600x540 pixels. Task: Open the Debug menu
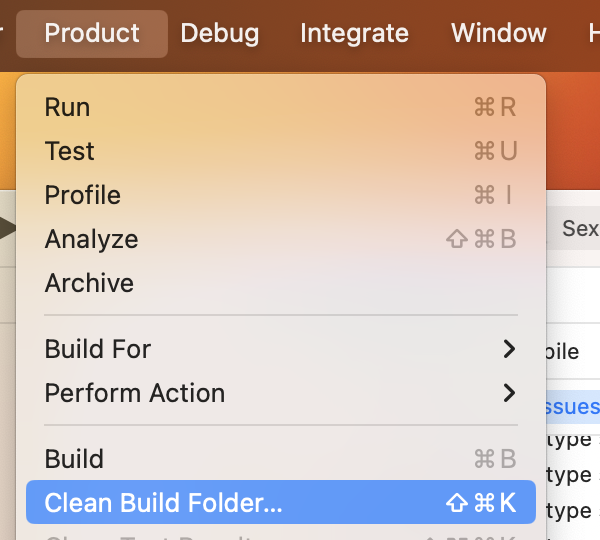point(220,33)
